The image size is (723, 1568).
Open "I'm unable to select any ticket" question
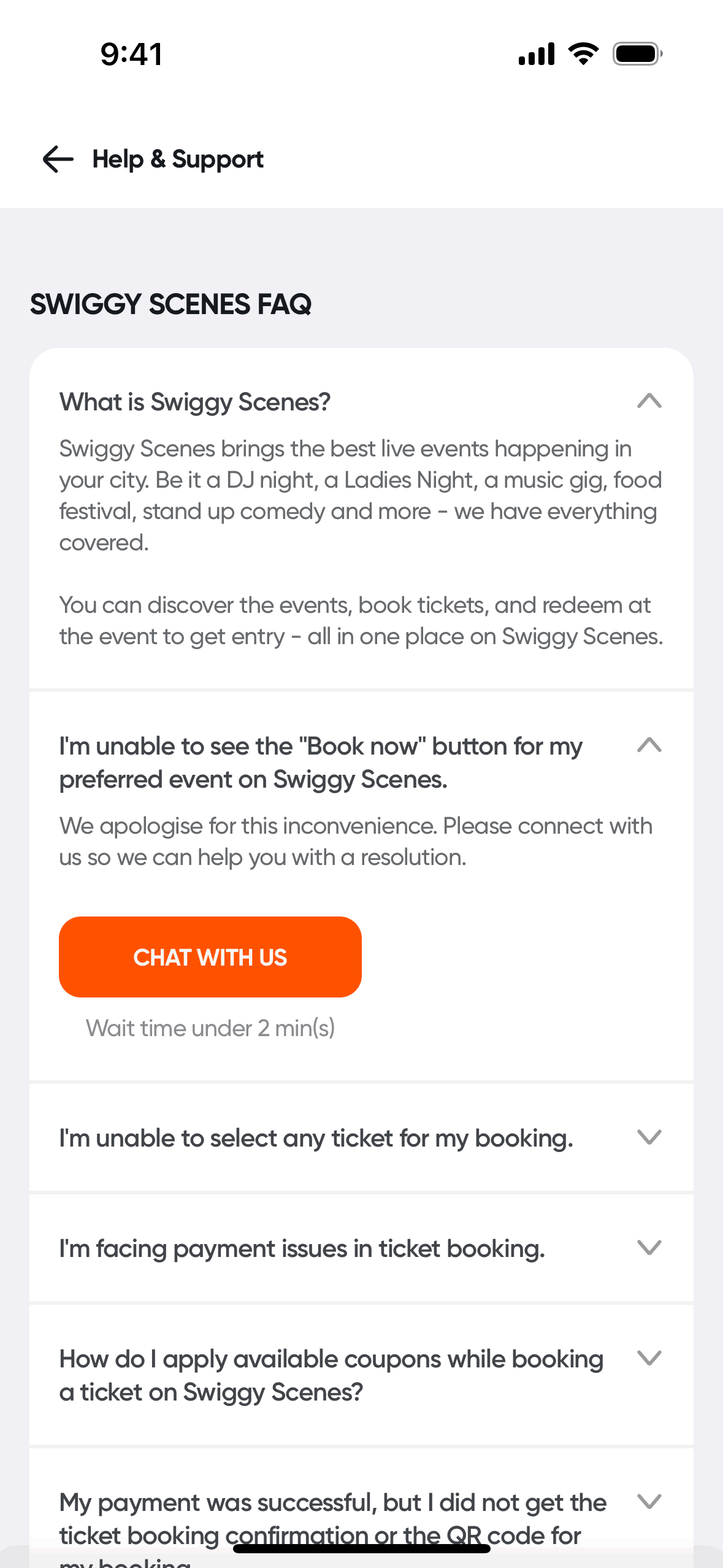point(316,1139)
